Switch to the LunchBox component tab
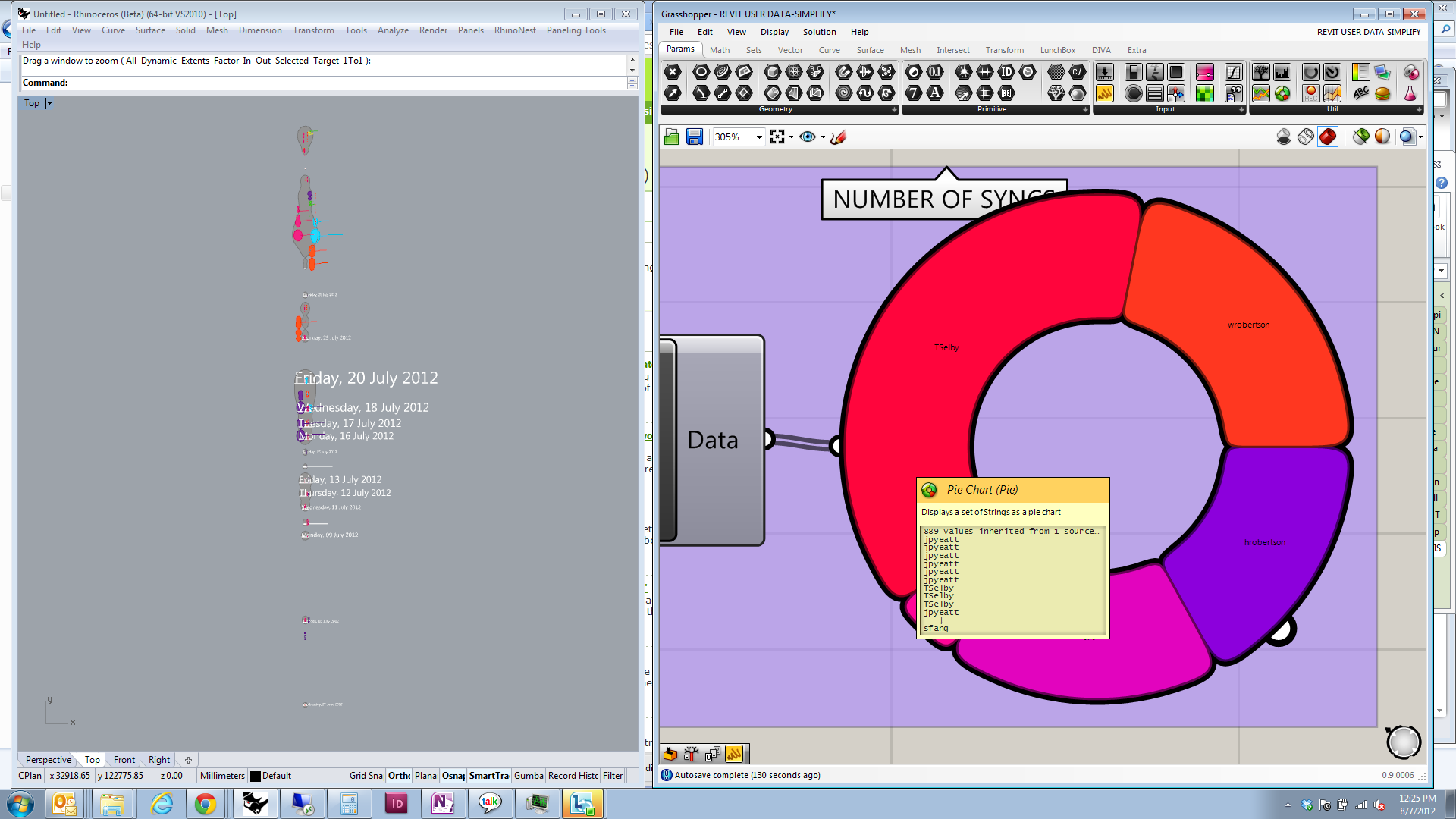 coord(1057,50)
